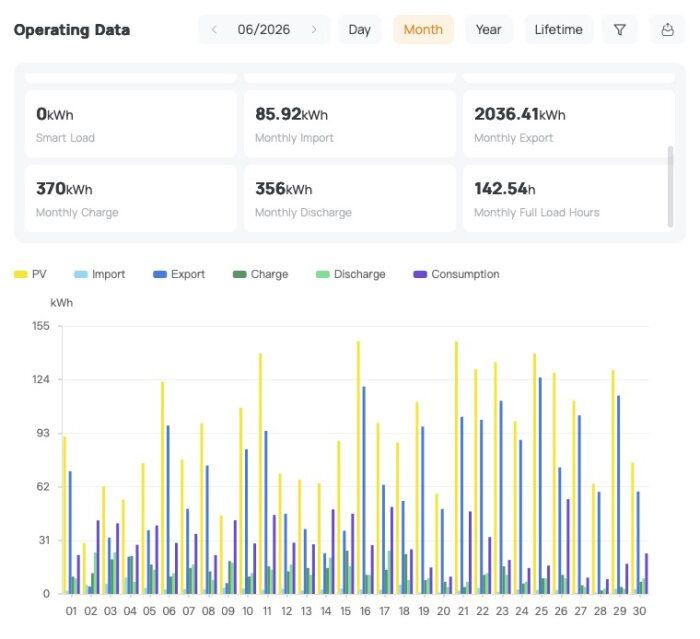Click the x-axis label 30

pos(639,611)
